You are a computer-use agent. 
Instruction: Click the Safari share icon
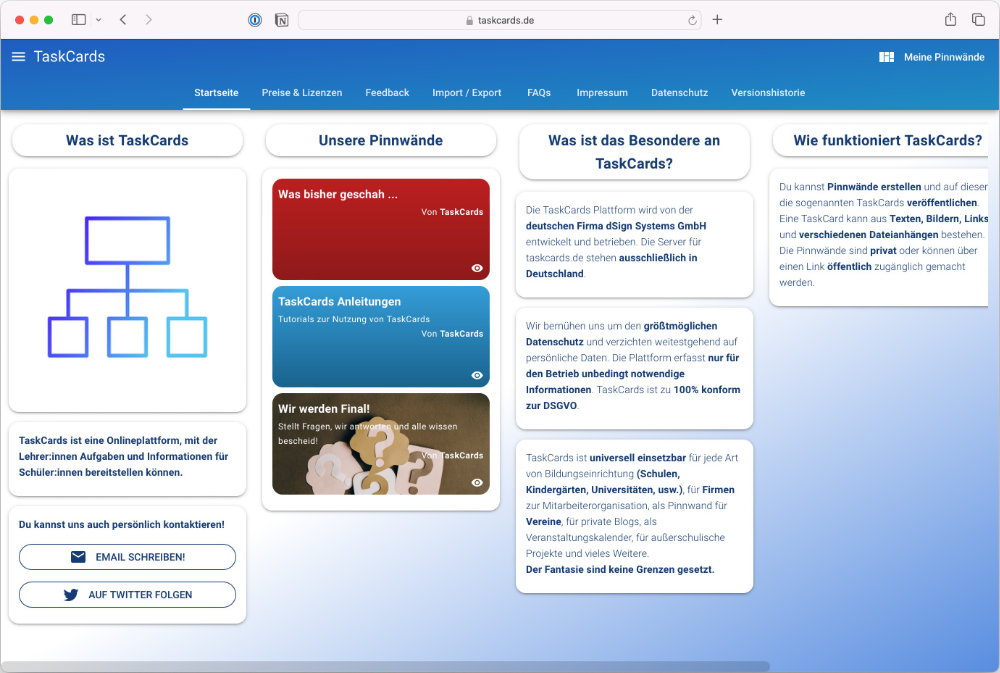click(x=950, y=19)
